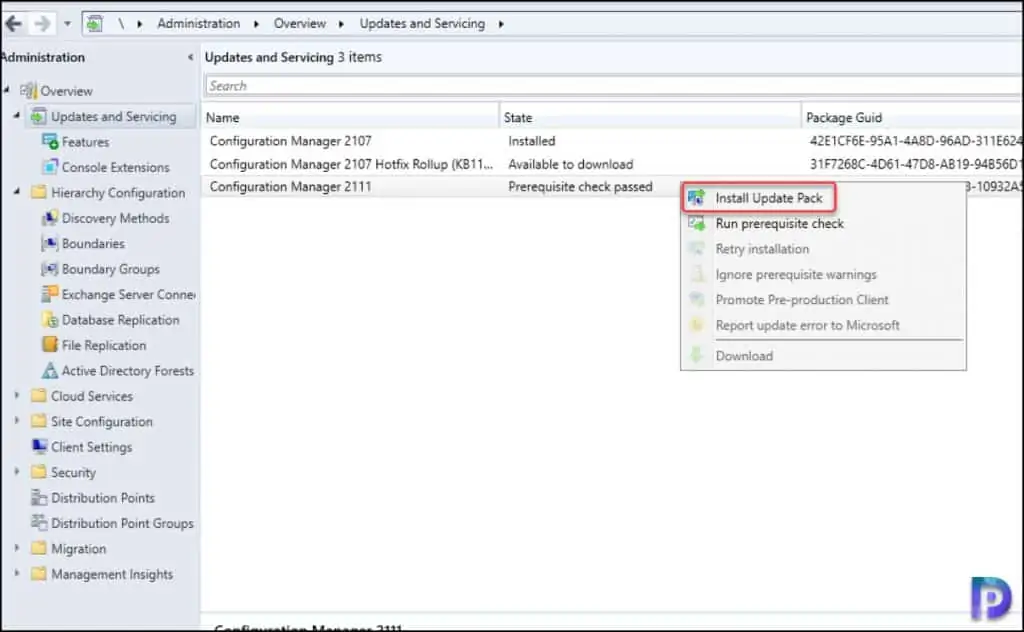Open the Overview breadcrumb dropdown arrow

[x=341, y=24]
